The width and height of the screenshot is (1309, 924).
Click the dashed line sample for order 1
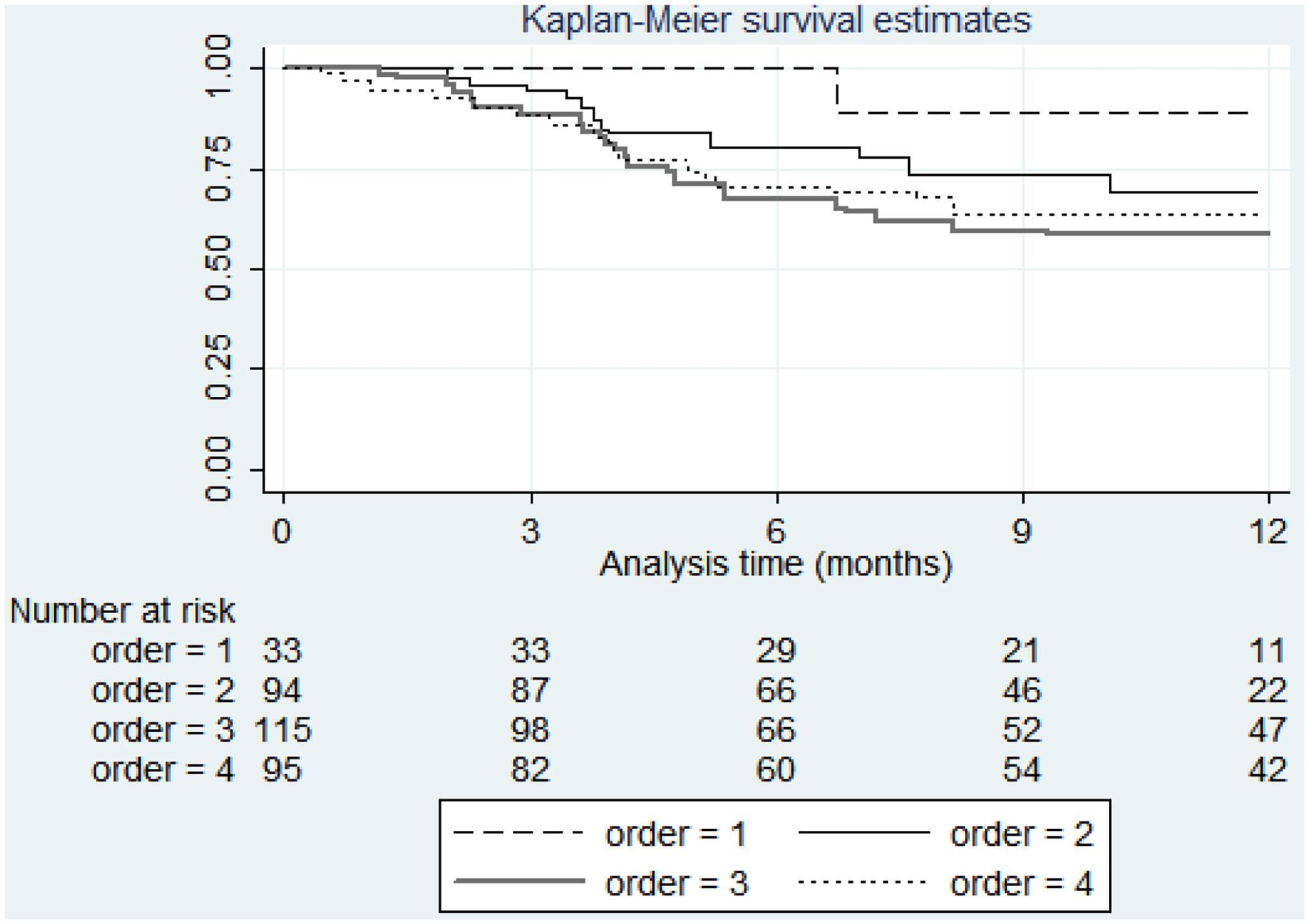(x=518, y=833)
